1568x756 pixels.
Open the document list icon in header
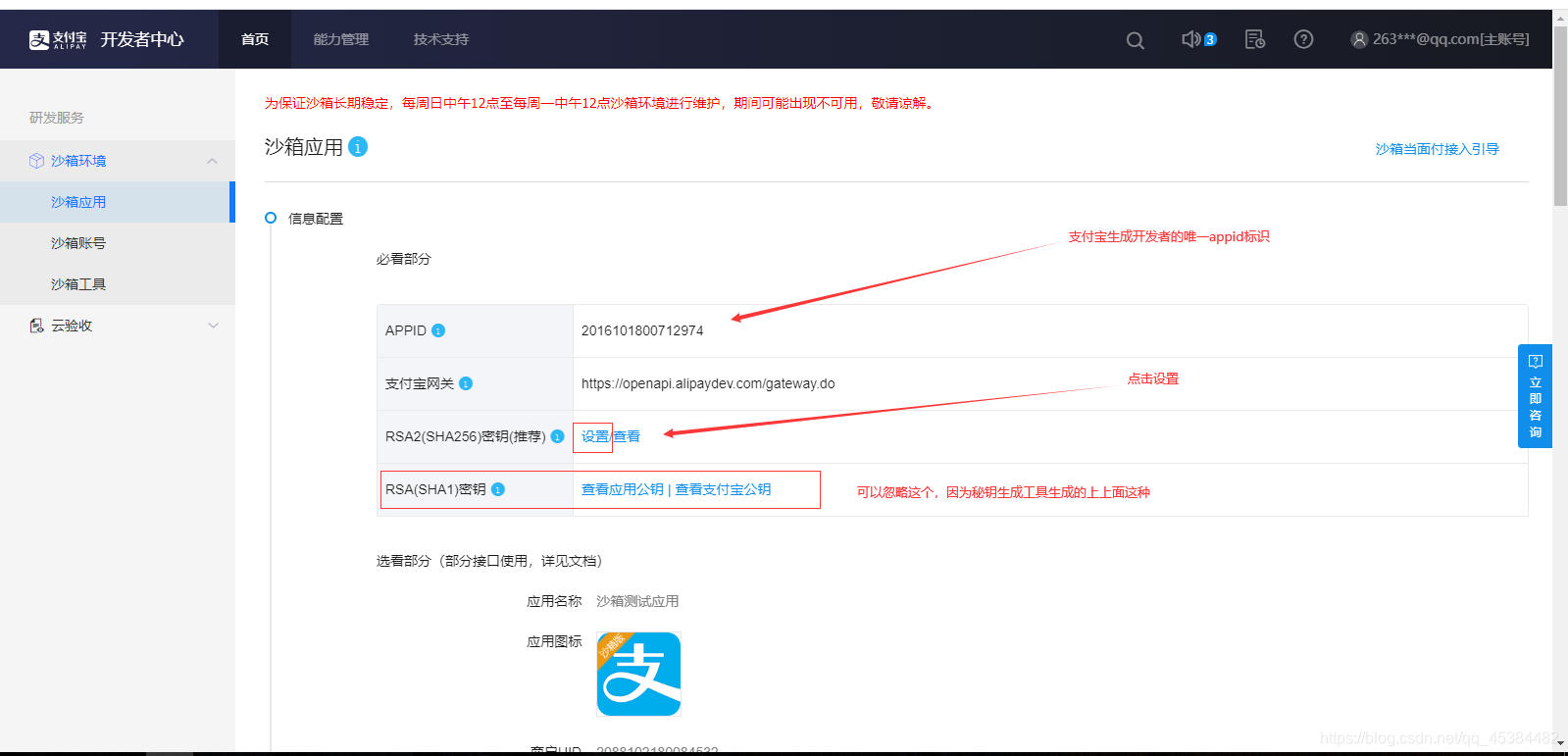pos(1254,39)
